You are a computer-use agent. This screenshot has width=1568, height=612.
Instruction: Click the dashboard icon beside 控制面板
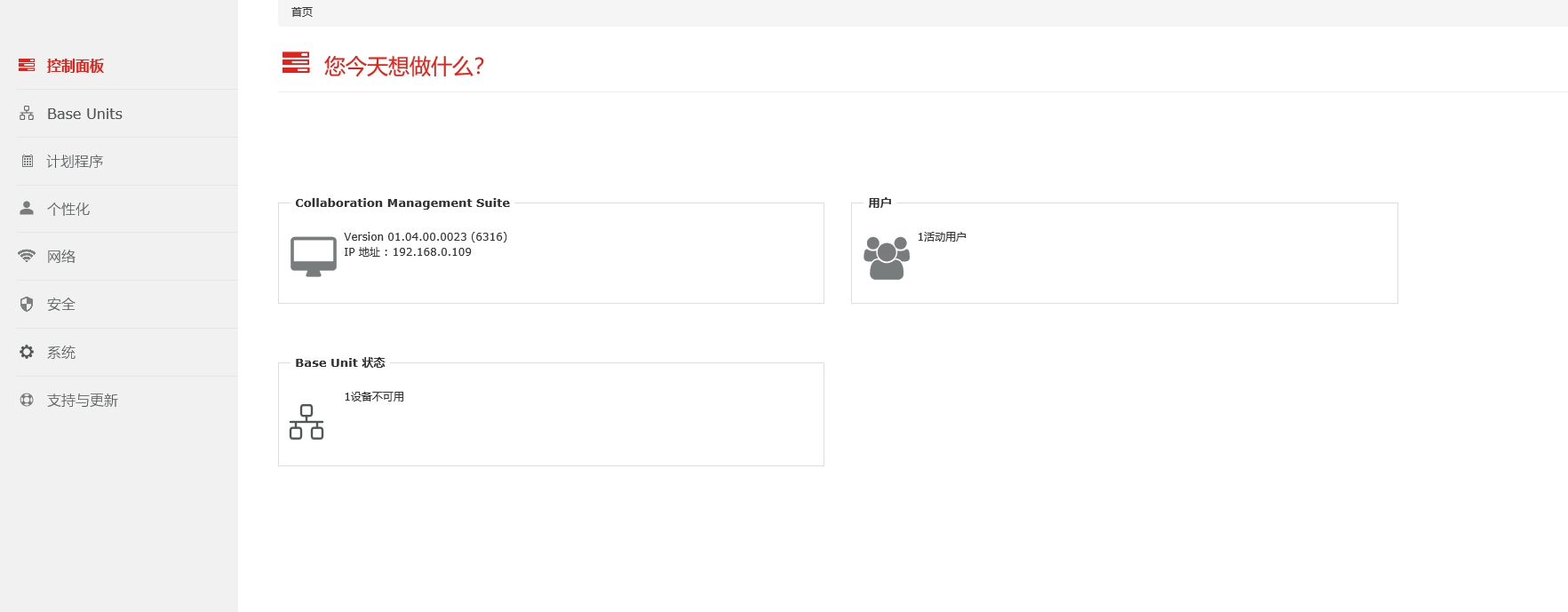coord(27,66)
